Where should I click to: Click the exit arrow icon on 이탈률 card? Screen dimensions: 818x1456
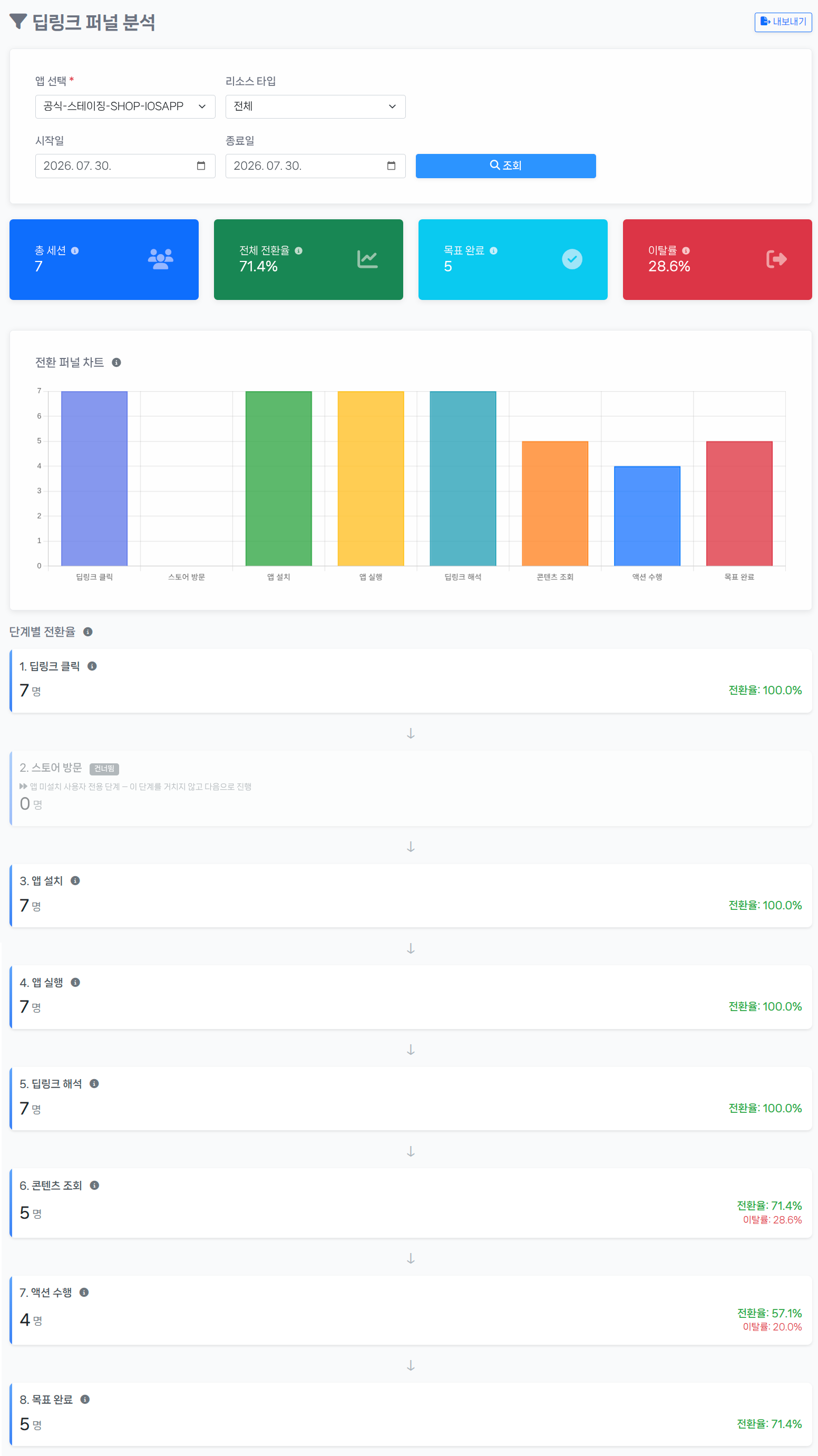click(777, 259)
